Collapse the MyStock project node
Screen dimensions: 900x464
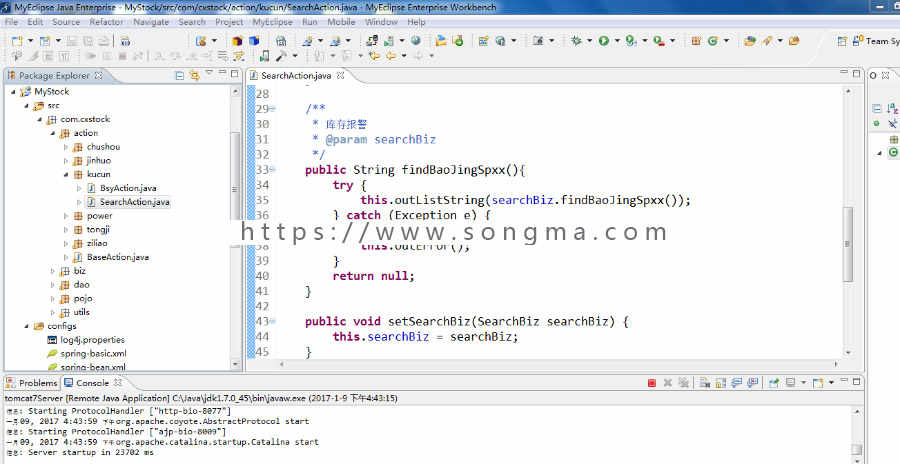click(x=13, y=92)
